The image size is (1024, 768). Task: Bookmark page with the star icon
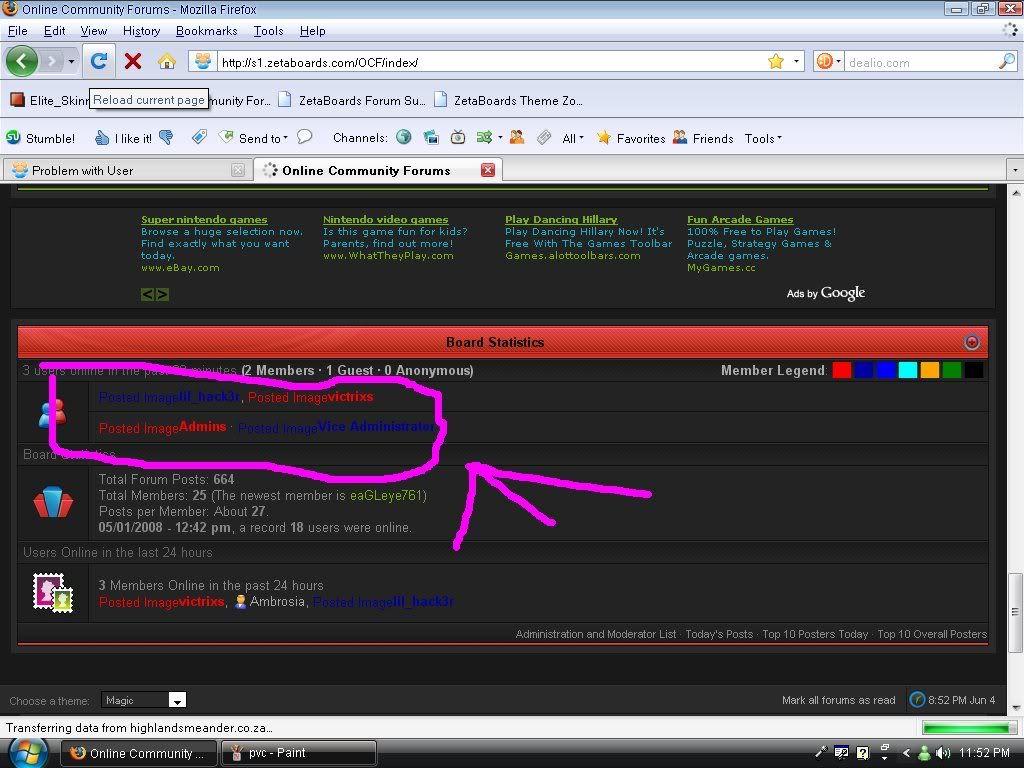coord(775,62)
